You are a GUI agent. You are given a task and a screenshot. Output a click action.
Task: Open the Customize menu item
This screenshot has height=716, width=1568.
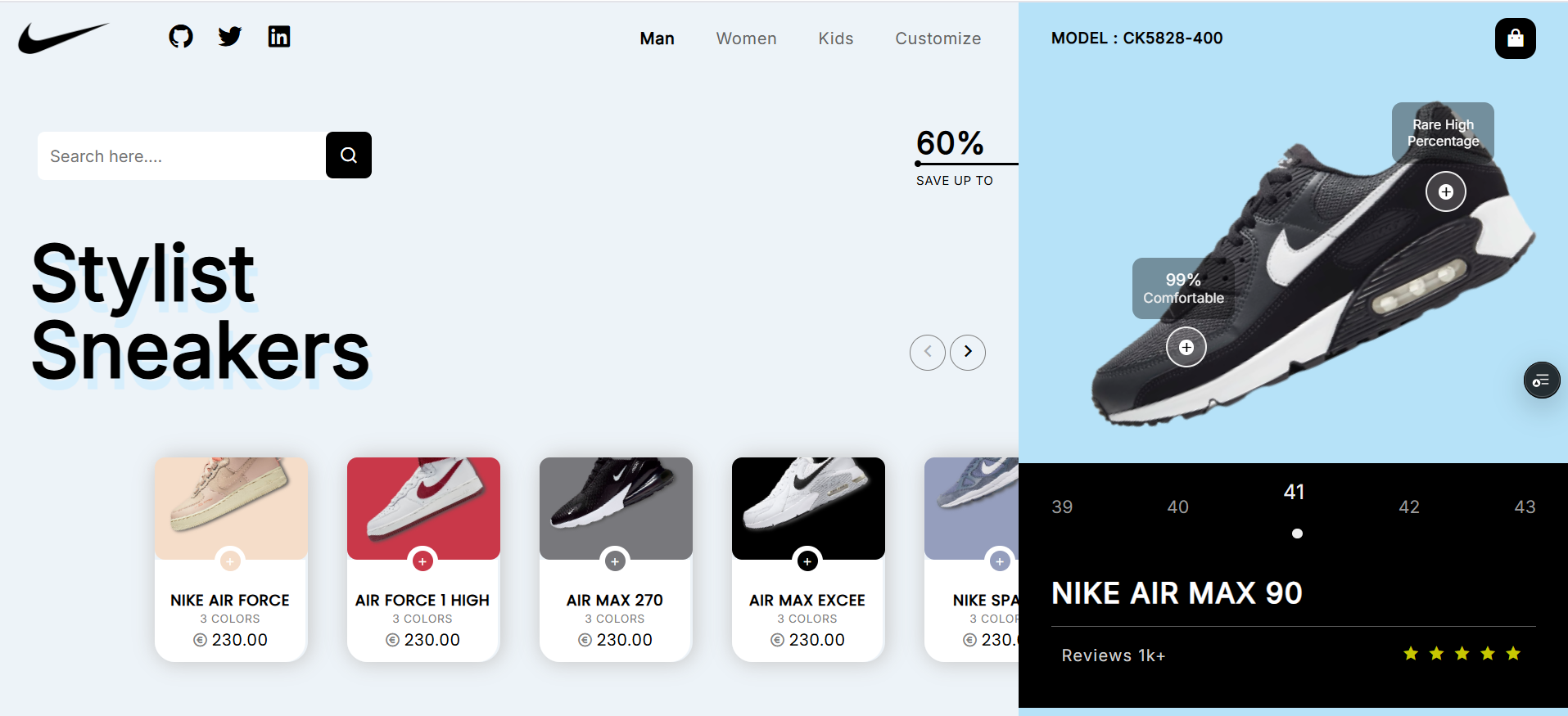click(938, 38)
